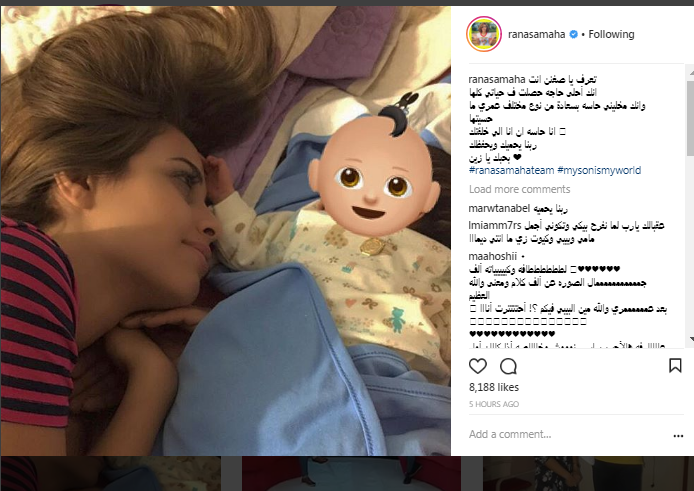Click the blue verified badge
This screenshot has height=491, width=694.
pyautogui.click(x=573, y=34)
